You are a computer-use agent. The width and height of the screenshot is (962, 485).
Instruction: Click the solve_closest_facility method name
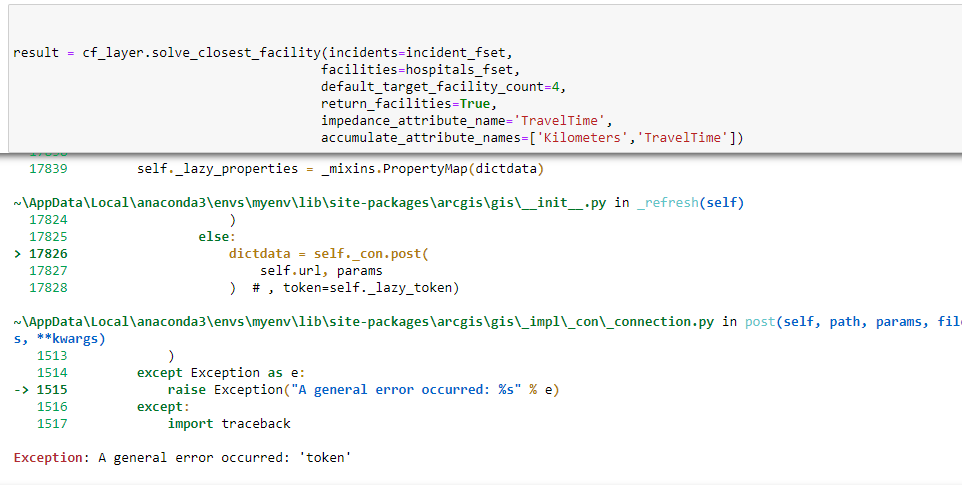[228, 52]
